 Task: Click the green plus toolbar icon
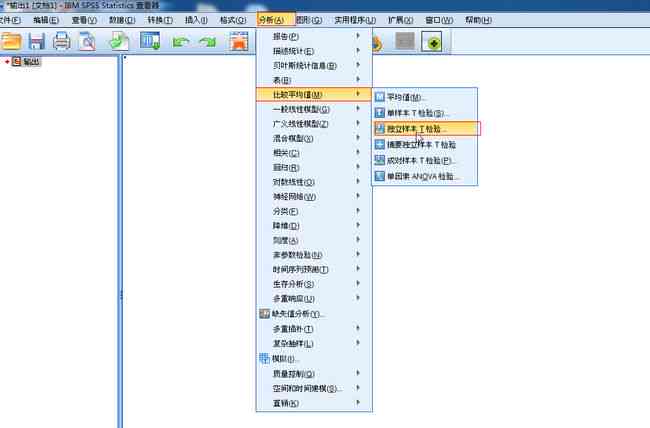434,41
